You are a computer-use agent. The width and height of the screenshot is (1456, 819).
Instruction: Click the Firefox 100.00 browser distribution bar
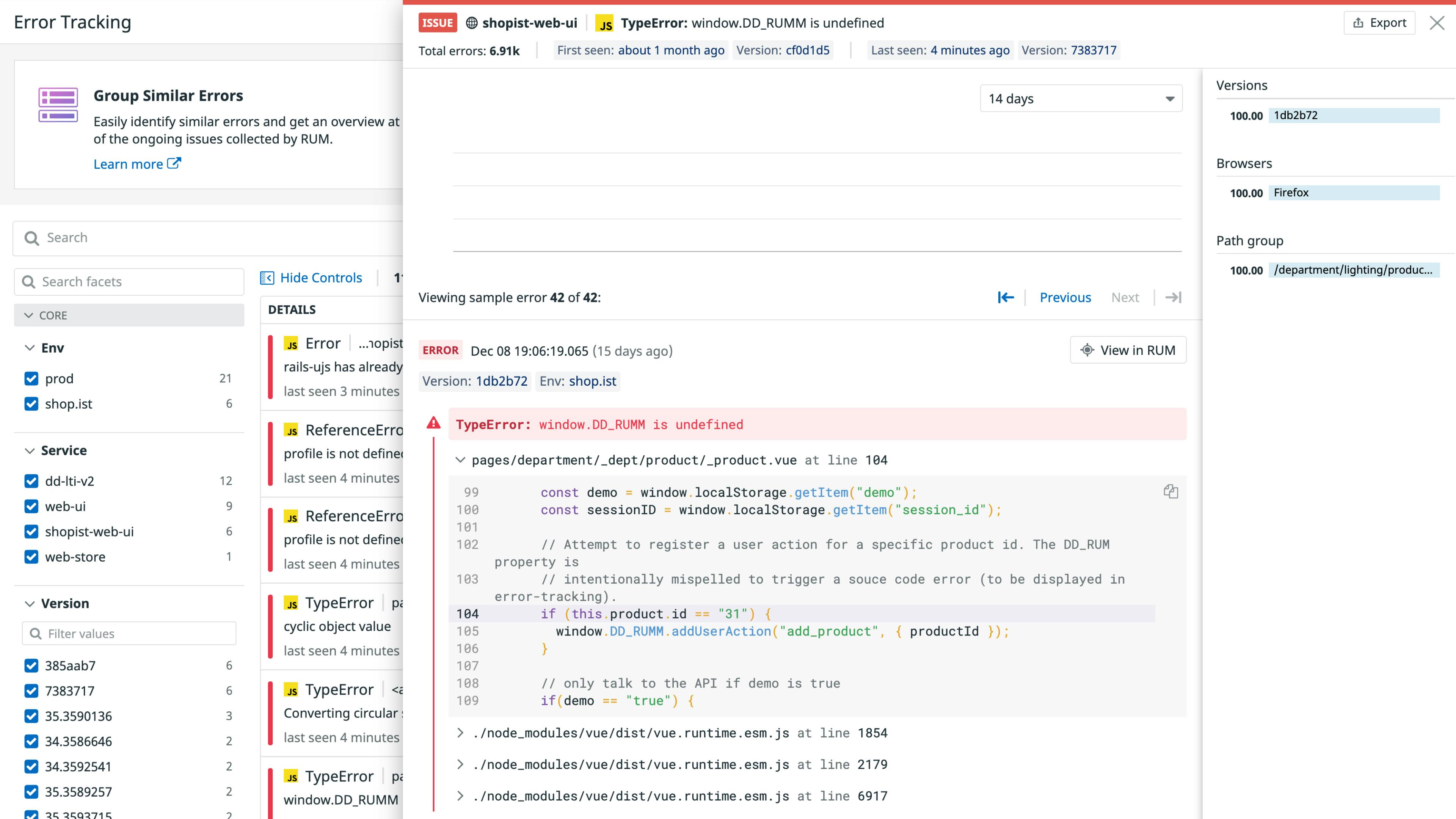pos(1354,192)
